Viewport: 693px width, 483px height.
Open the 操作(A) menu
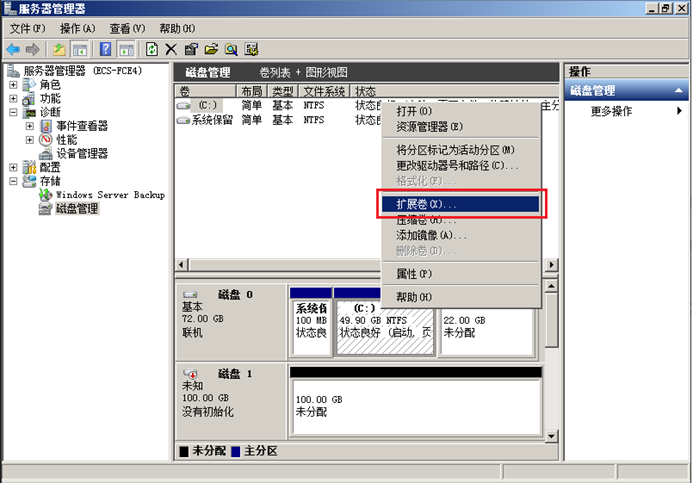coord(77,29)
